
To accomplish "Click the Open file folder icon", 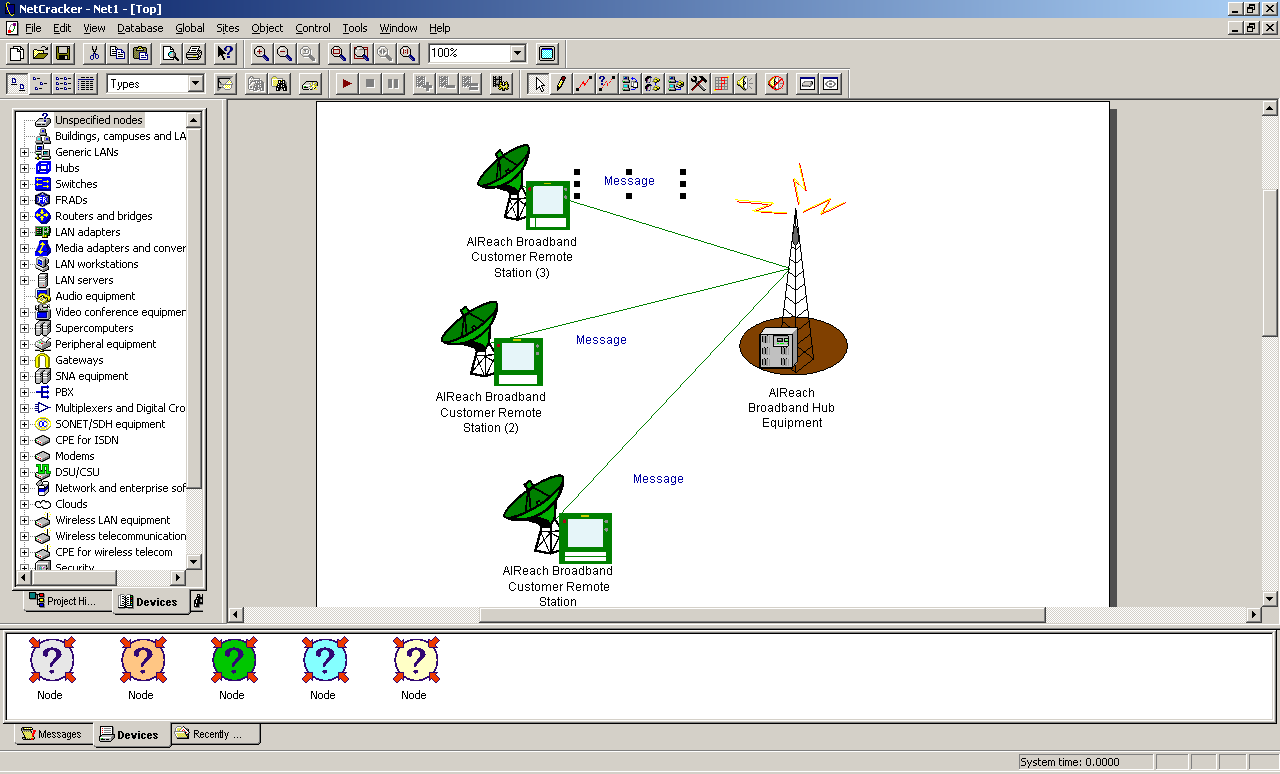I will (40, 53).
